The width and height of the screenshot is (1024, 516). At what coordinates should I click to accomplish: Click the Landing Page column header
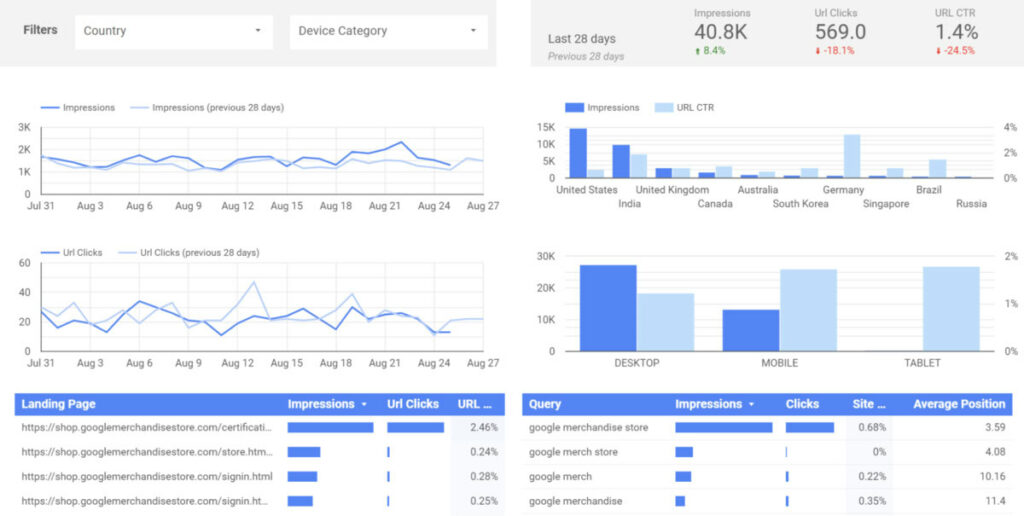click(x=58, y=404)
